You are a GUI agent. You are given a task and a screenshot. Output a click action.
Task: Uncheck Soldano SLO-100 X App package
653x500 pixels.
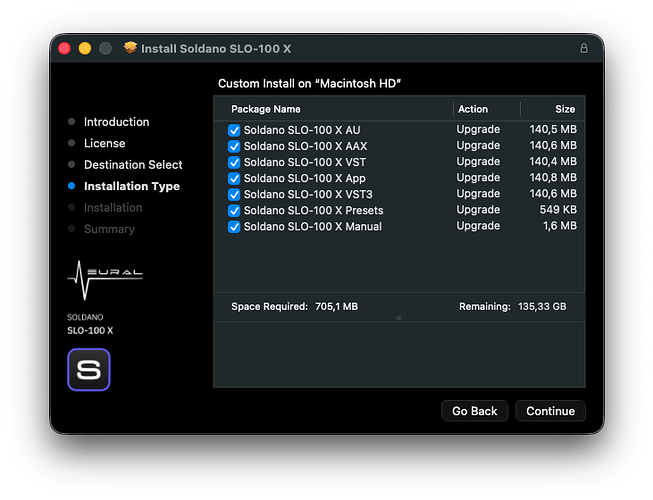pyautogui.click(x=234, y=179)
